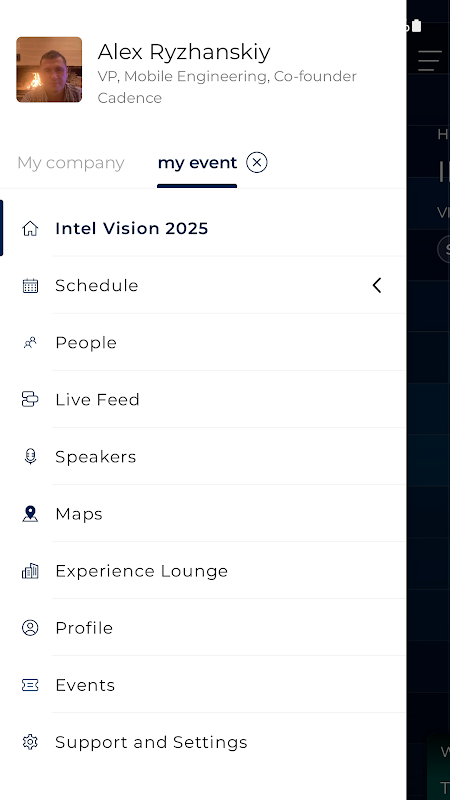Tap the calendar icon next to Schedule
The width and height of the screenshot is (450, 800).
30,286
